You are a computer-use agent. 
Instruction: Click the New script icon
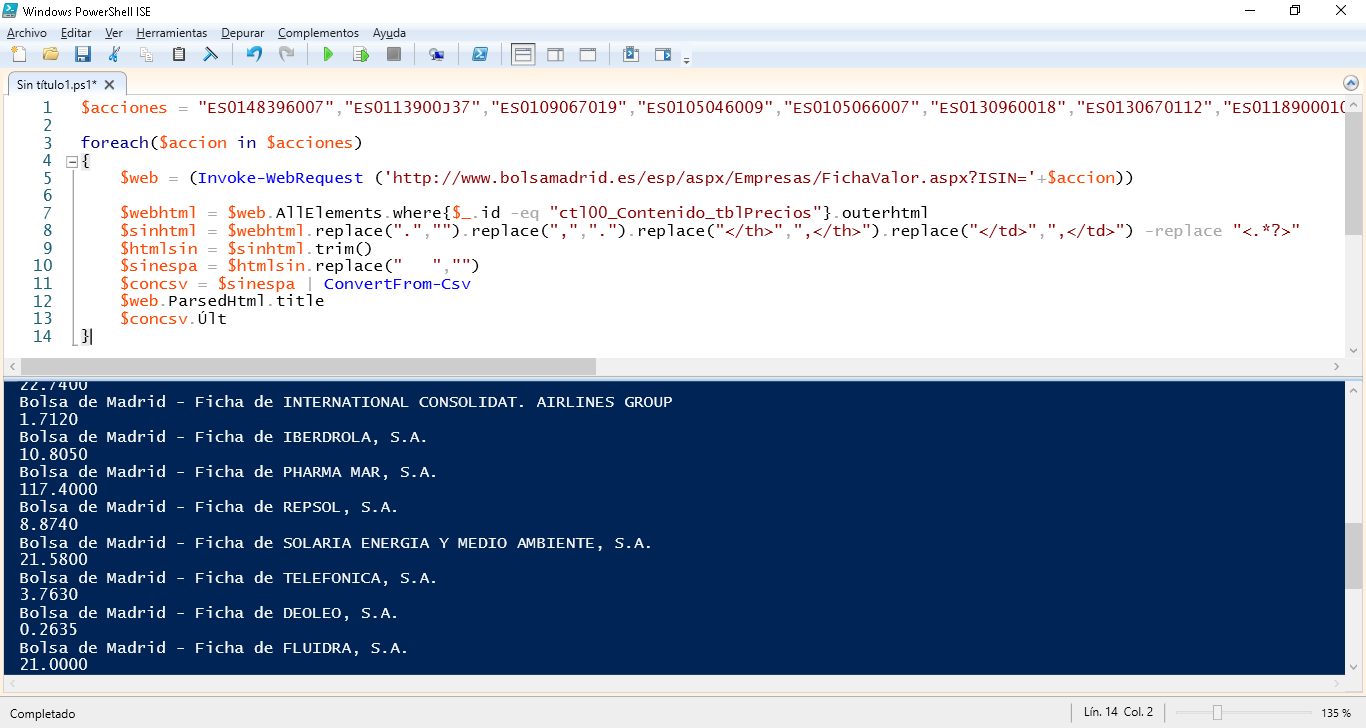tap(18, 54)
